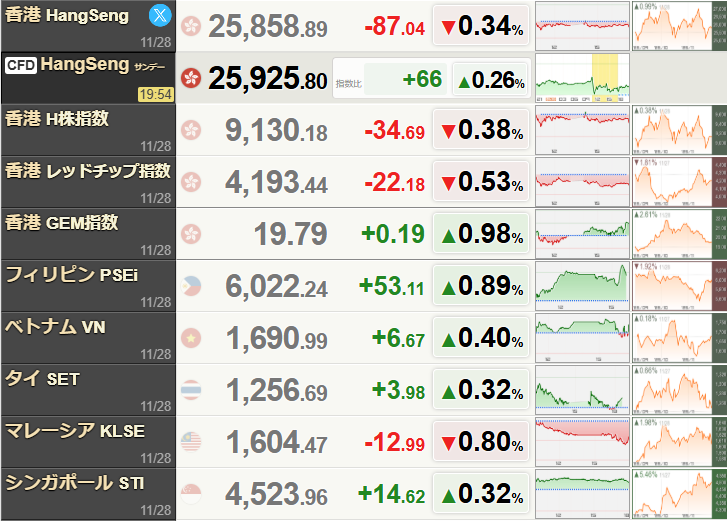The width and height of the screenshot is (727, 521).
Task: Click ベトナム VN orange long-term chart
Action: click(679, 338)
